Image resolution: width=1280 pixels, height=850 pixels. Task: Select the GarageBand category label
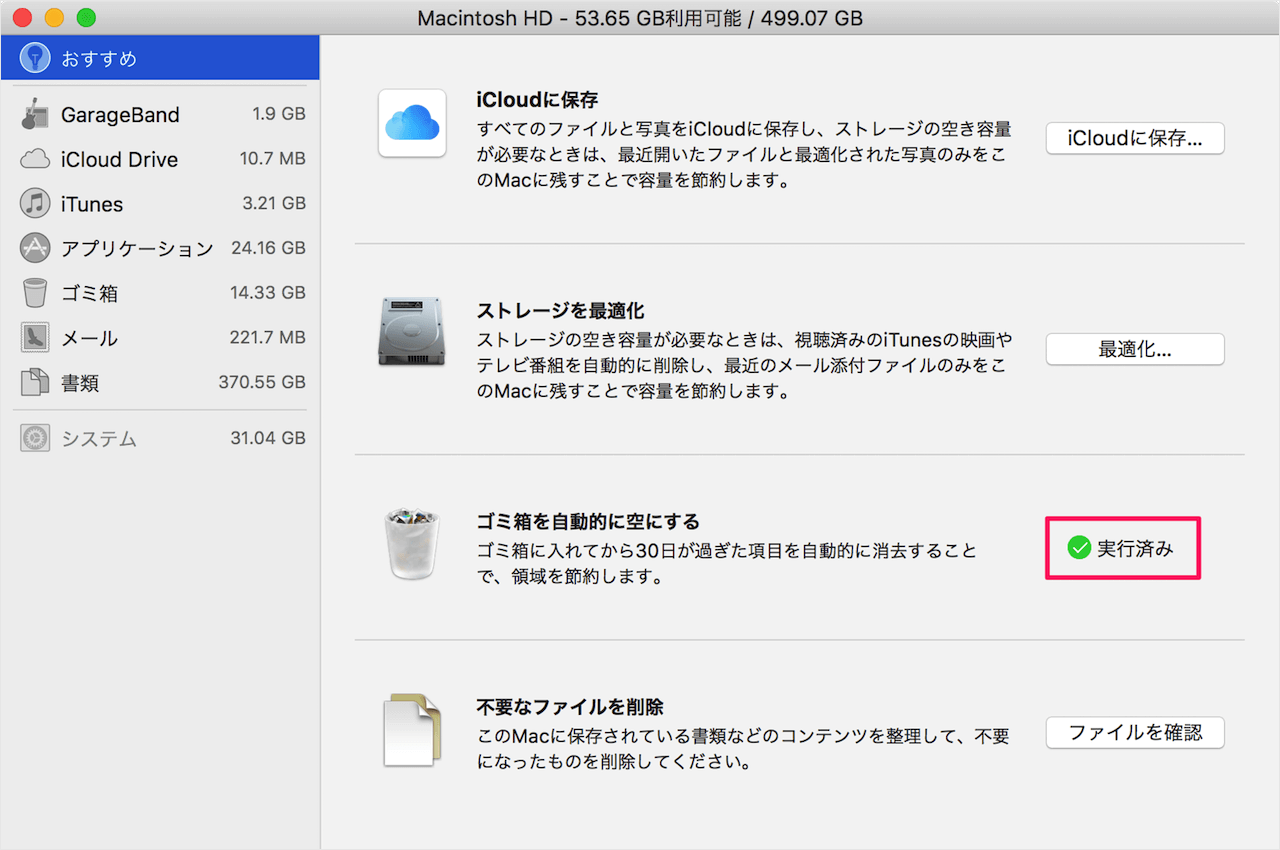tap(120, 115)
